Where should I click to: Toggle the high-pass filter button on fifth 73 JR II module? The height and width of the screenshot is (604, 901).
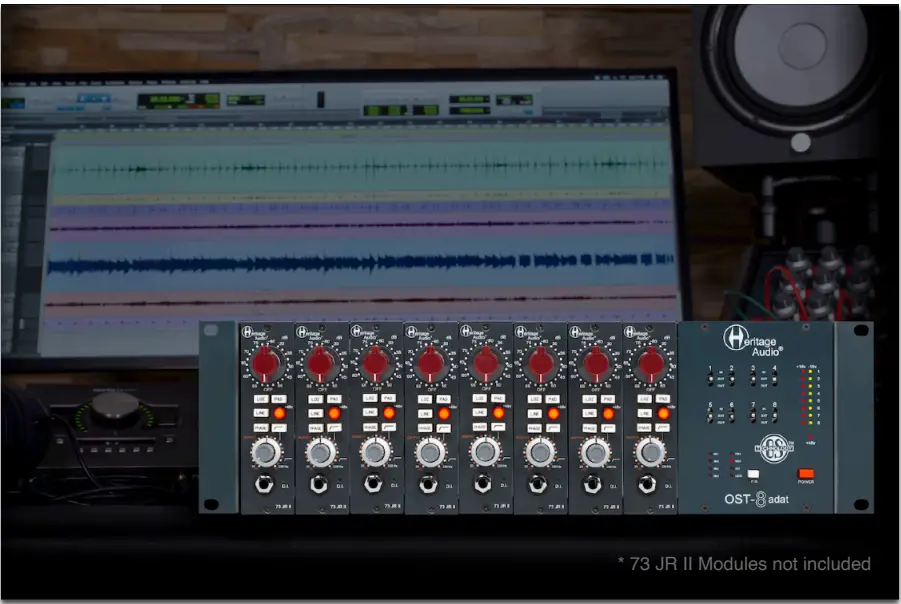(x=498, y=427)
